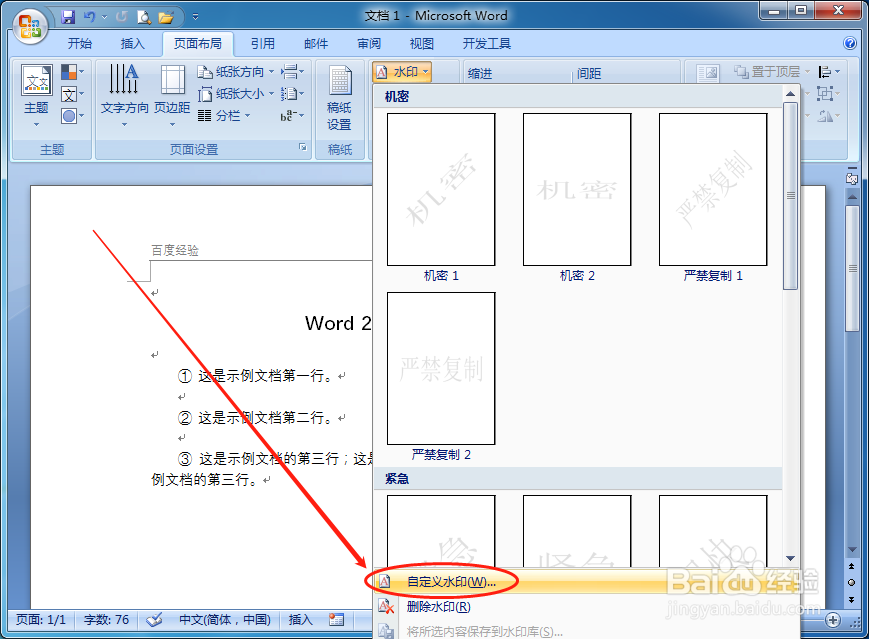Viewport: 869px width, 639px height.
Task: Open the 开发工具 tab
Action: [x=487, y=43]
